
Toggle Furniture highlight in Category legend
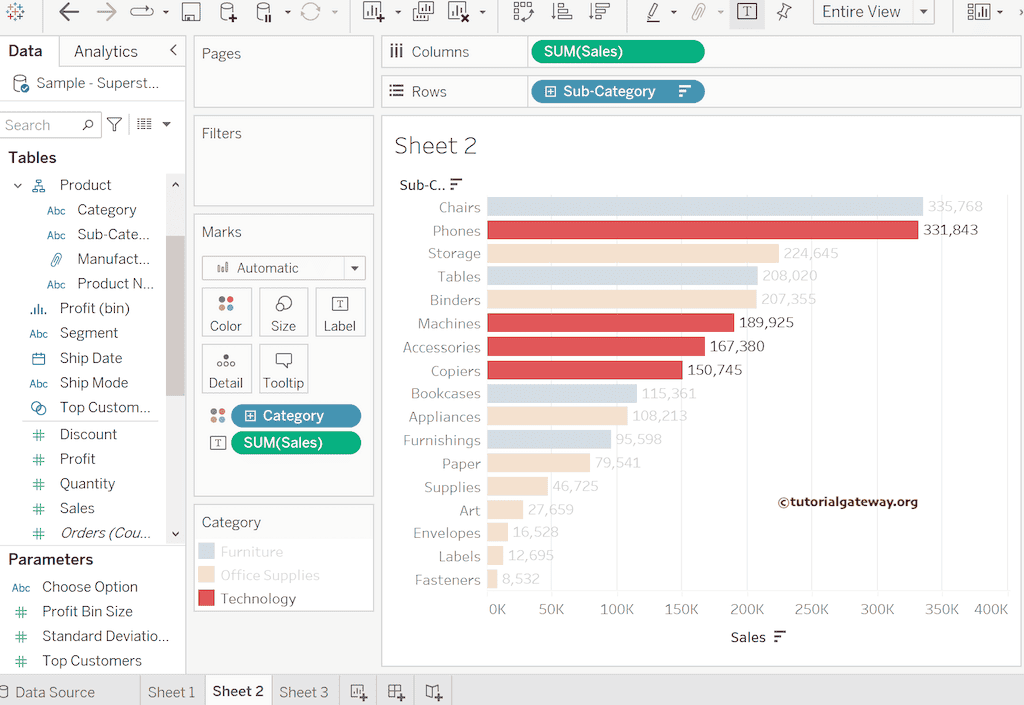point(251,552)
